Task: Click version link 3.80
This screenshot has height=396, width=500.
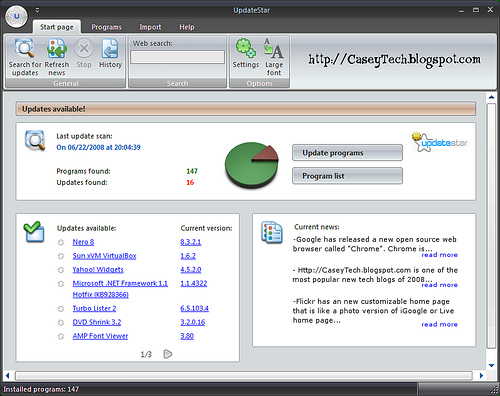Action: click(x=187, y=336)
